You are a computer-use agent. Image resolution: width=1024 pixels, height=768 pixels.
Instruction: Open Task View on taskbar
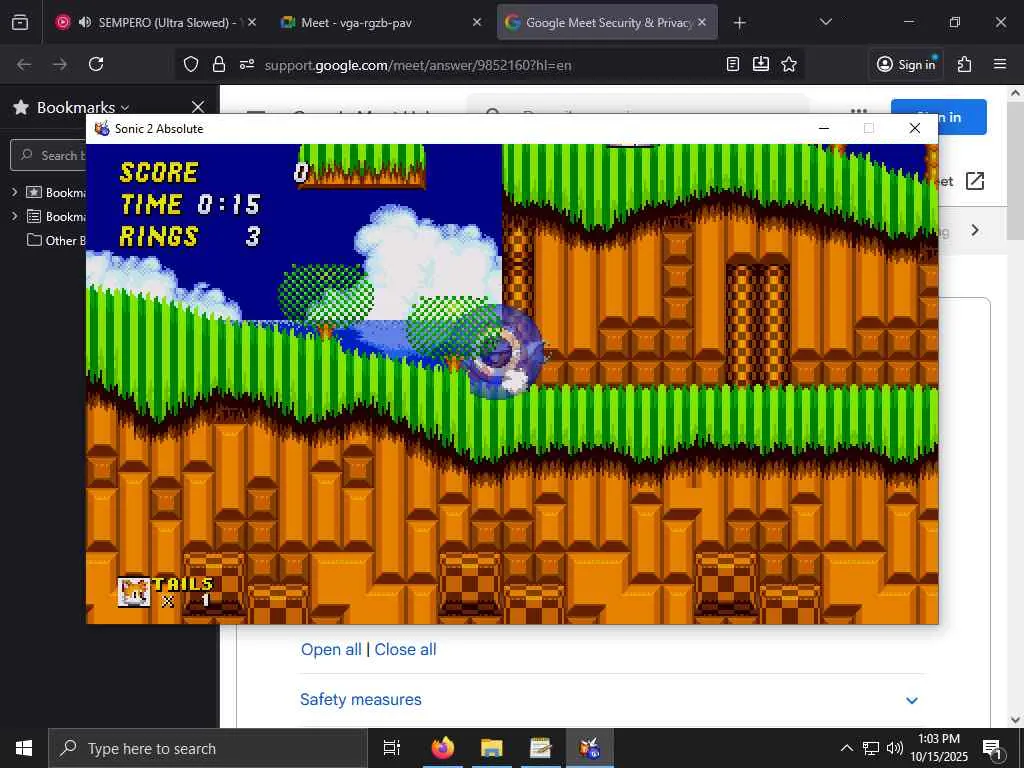tap(392, 748)
